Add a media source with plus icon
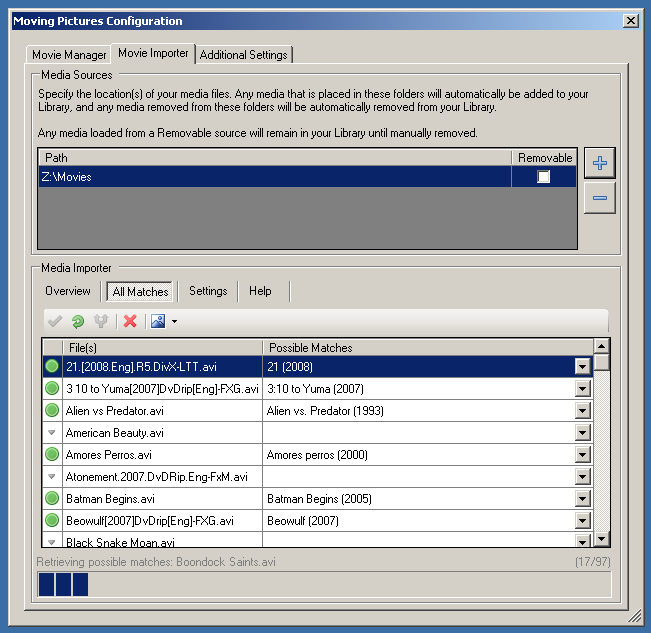Image resolution: width=651 pixels, height=633 pixels. tap(600, 163)
